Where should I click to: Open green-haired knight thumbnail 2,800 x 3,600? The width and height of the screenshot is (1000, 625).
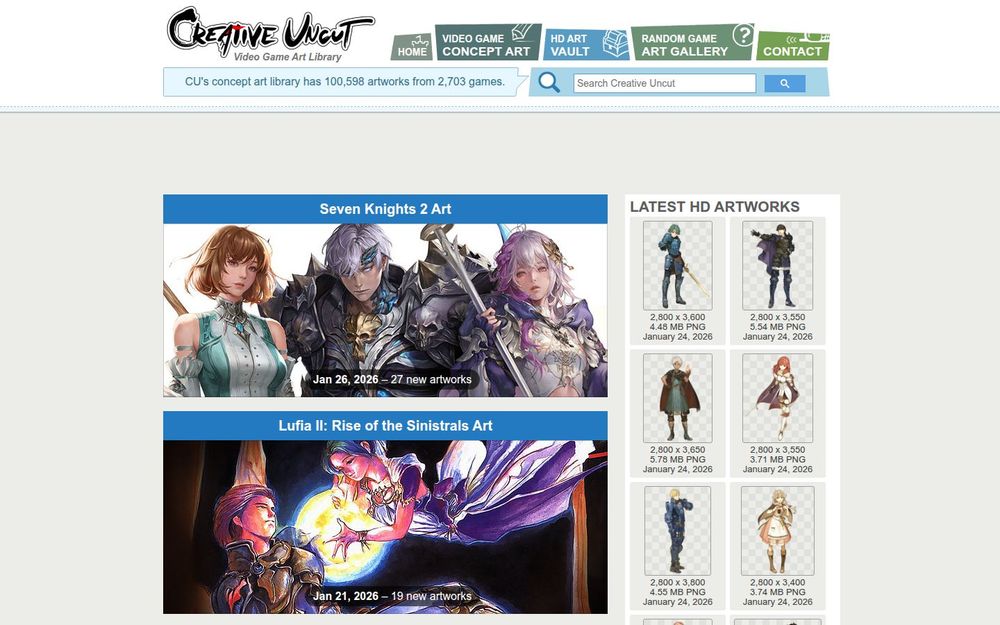677,265
